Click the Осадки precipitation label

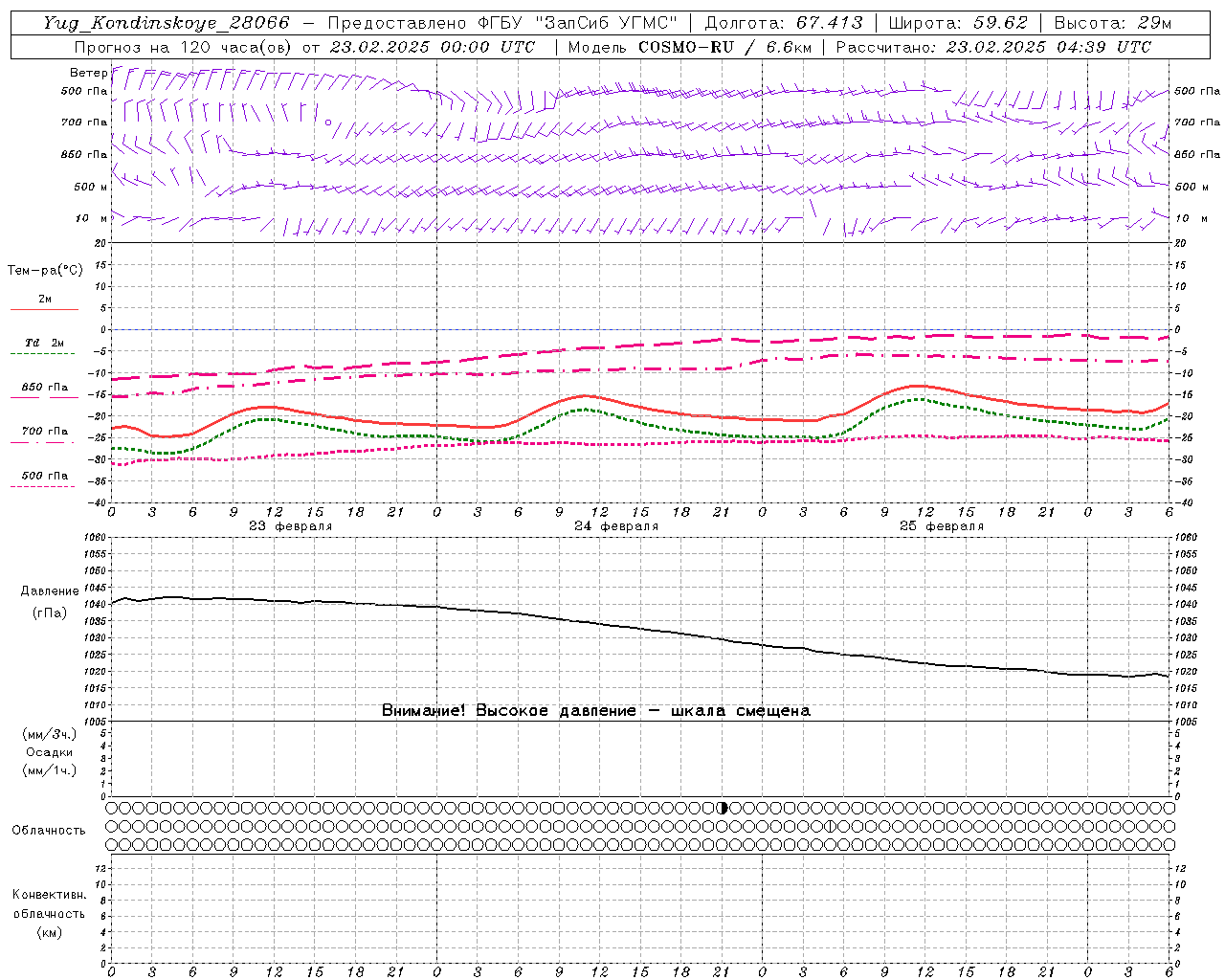[x=49, y=752]
